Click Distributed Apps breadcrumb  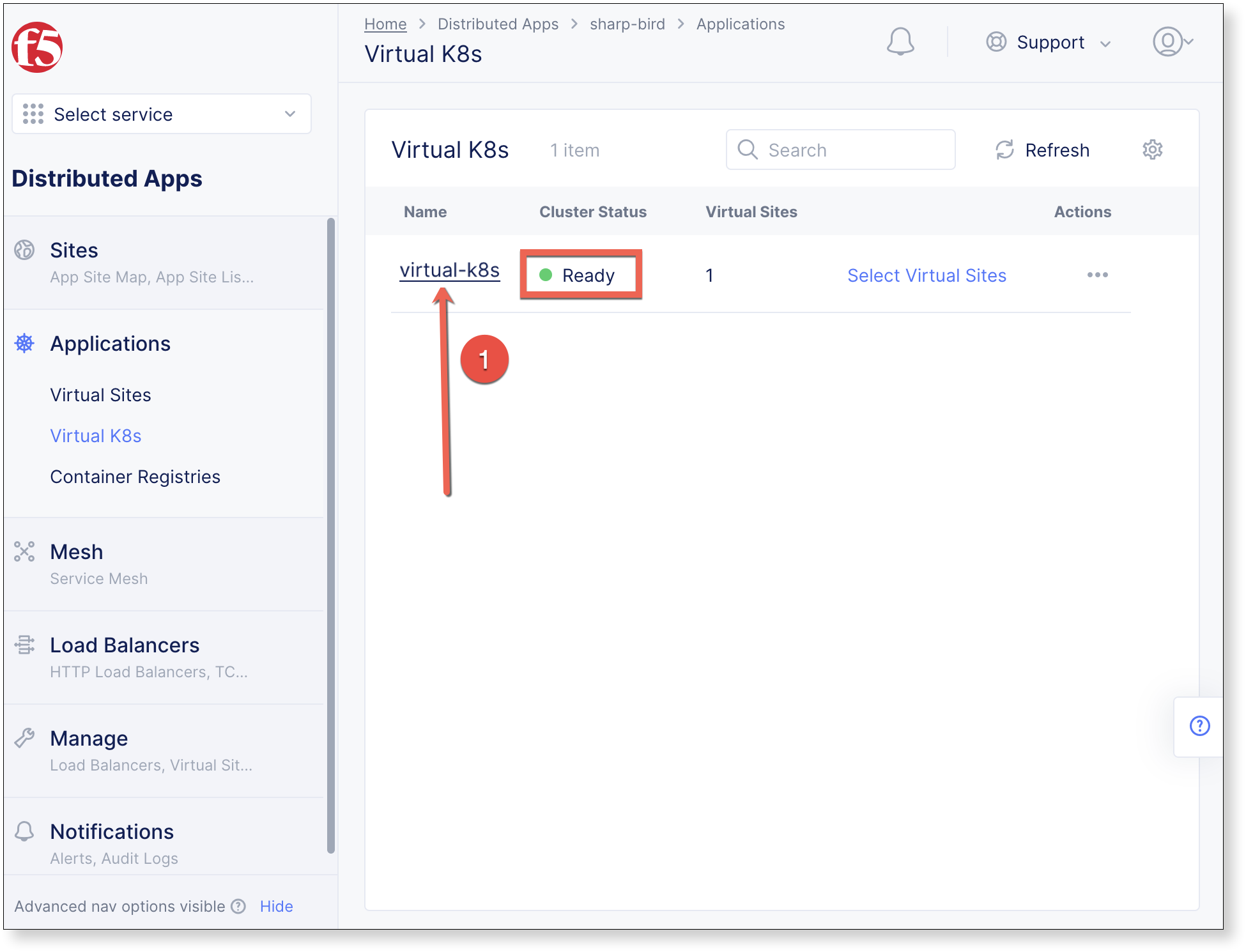498,24
